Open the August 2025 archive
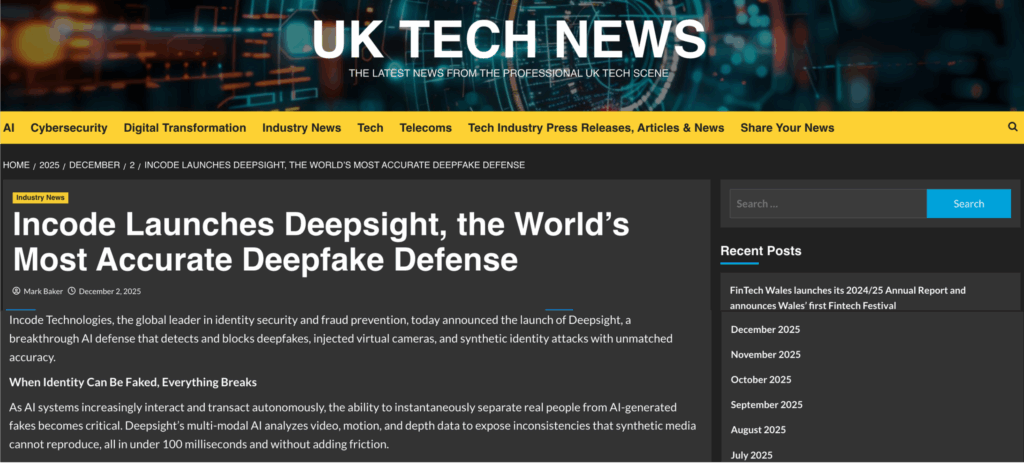This screenshot has width=1024, height=463. [x=758, y=430]
